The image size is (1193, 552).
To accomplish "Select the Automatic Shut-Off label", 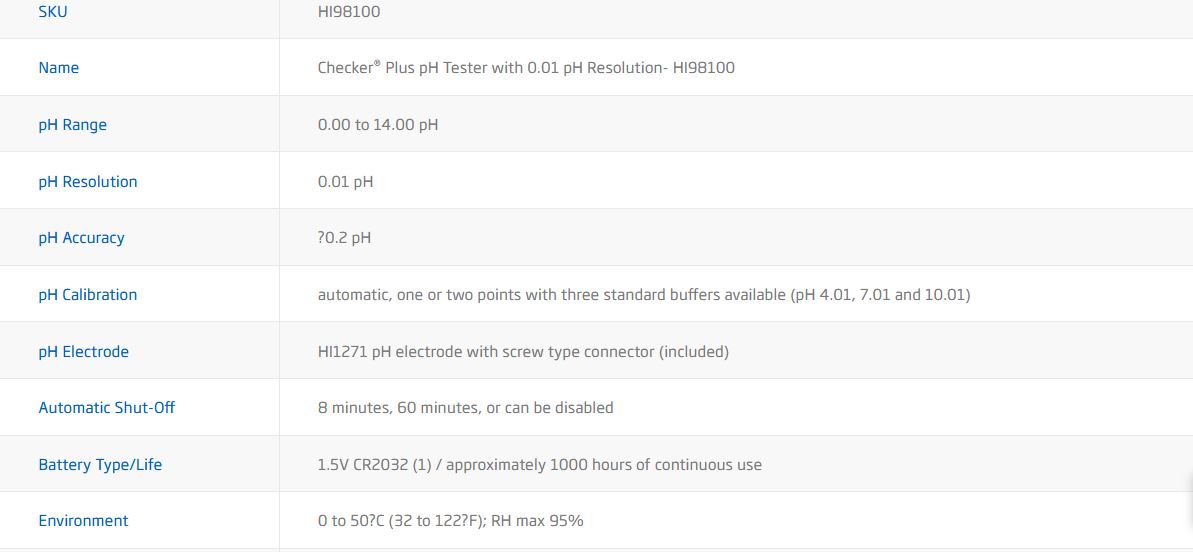I will pyautogui.click(x=106, y=408).
